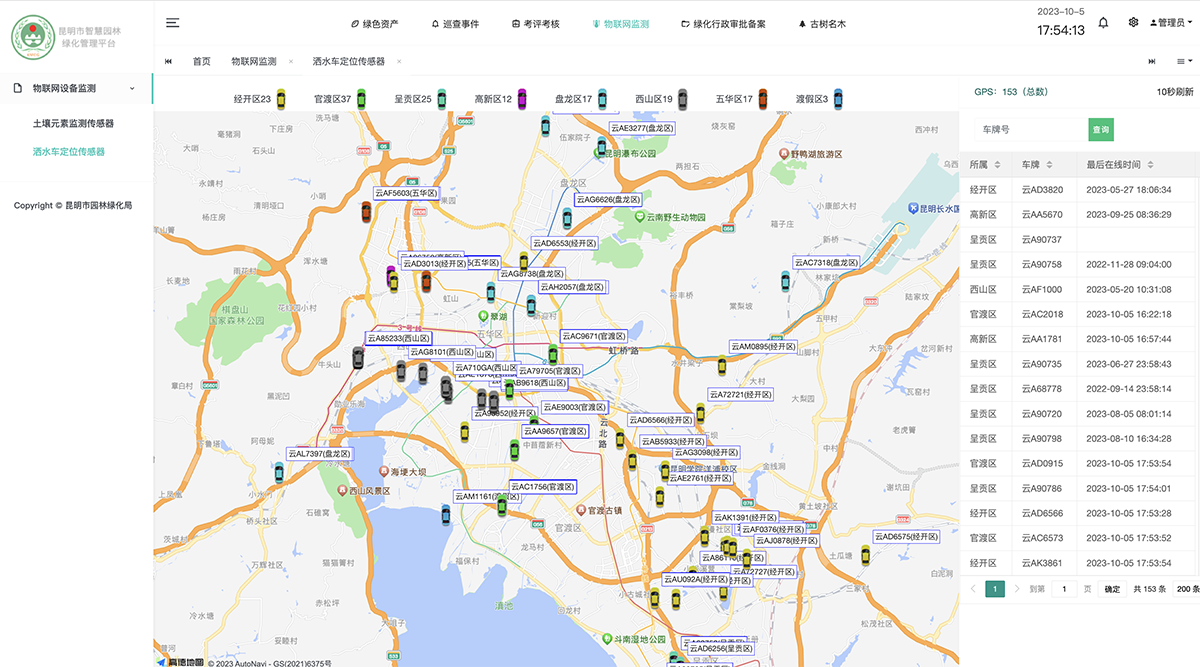
Task: Select the purple 高新区 car legend icon
Action: click(x=522, y=99)
